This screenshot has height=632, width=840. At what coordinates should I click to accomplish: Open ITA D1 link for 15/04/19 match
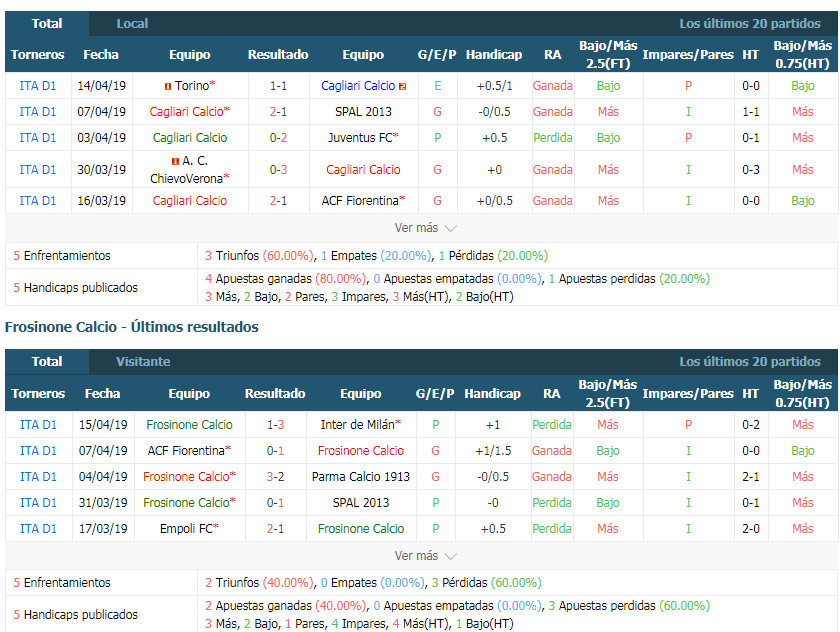[x=38, y=425]
